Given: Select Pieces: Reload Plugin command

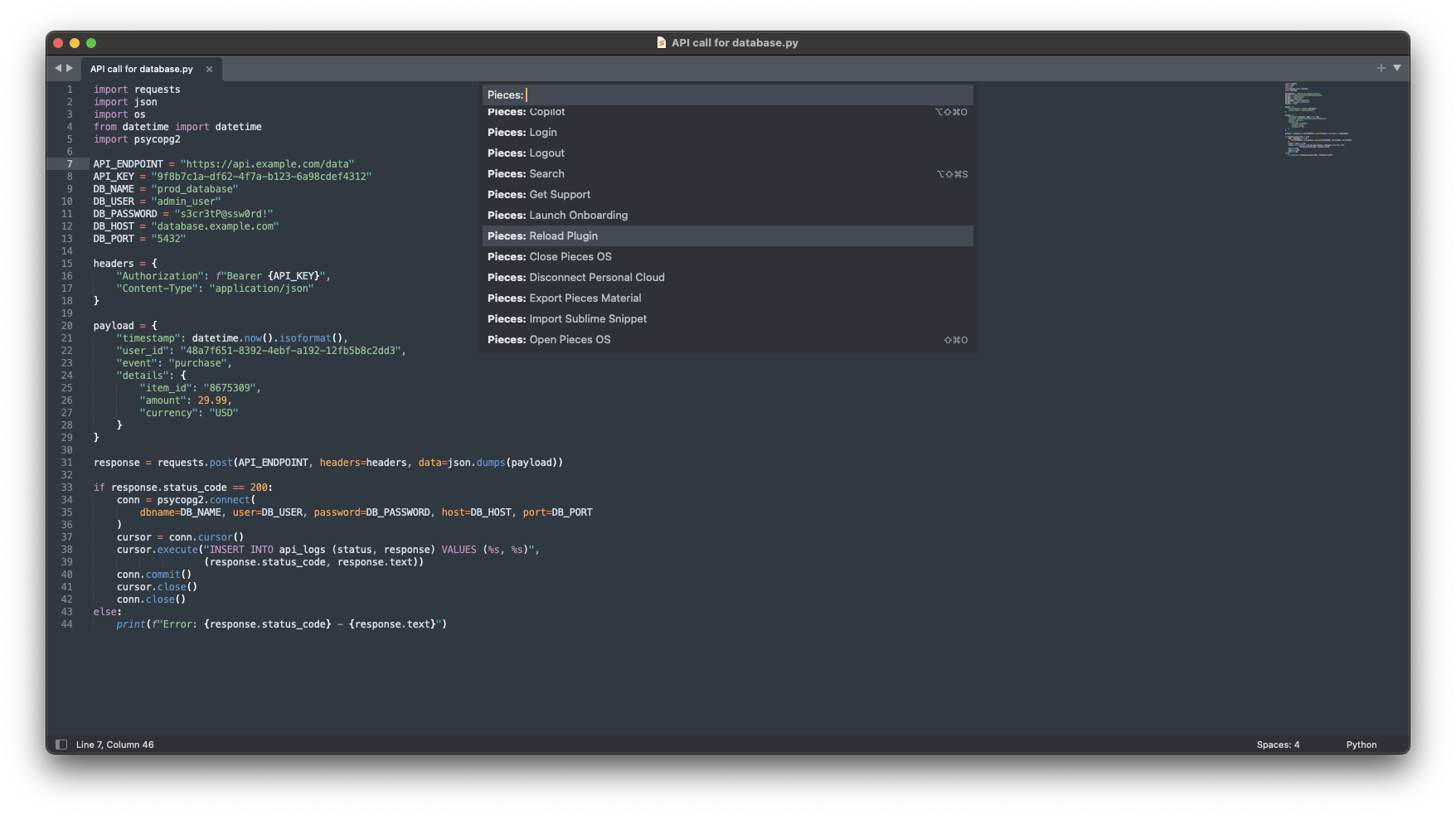Looking at the screenshot, I should pos(728,236).
